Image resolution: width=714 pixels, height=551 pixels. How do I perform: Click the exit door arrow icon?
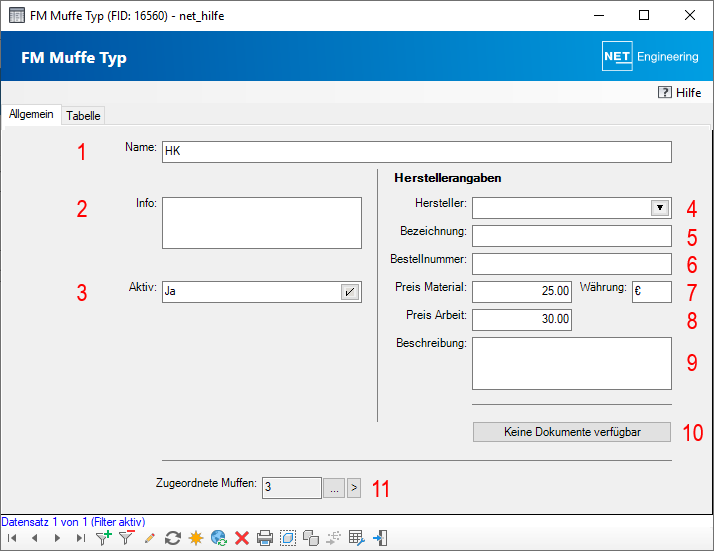(380, 538)
